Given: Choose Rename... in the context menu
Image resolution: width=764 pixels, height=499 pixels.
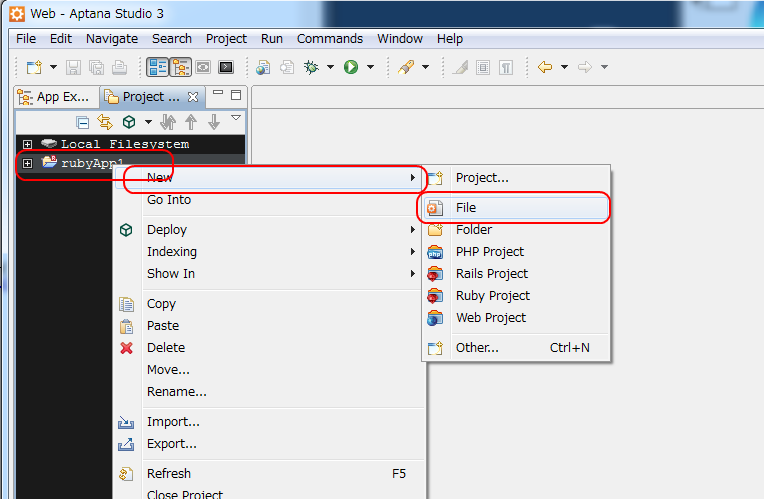Looking at the screenshot, I should tap(267, 391).
